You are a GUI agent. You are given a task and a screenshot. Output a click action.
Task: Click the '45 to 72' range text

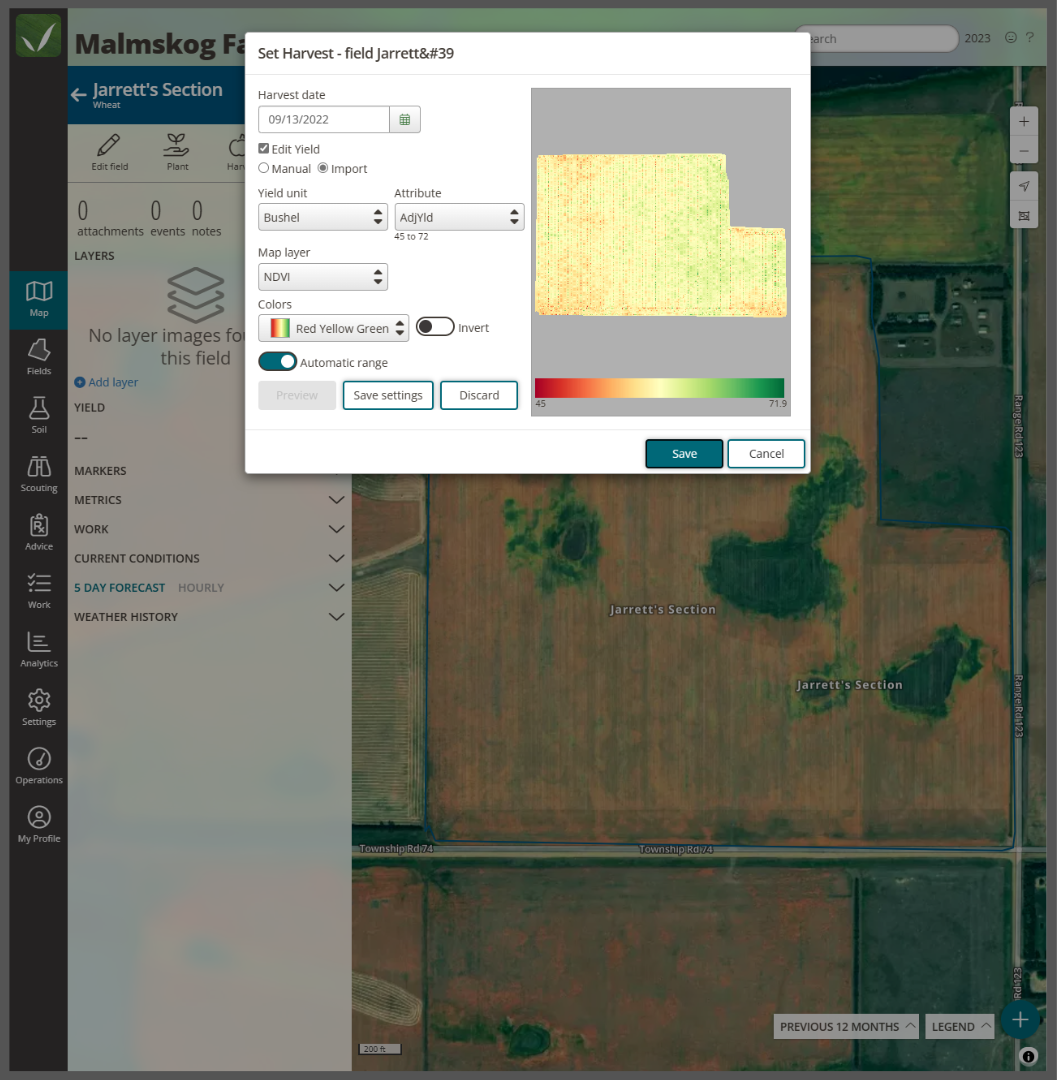tap(411, 236)
